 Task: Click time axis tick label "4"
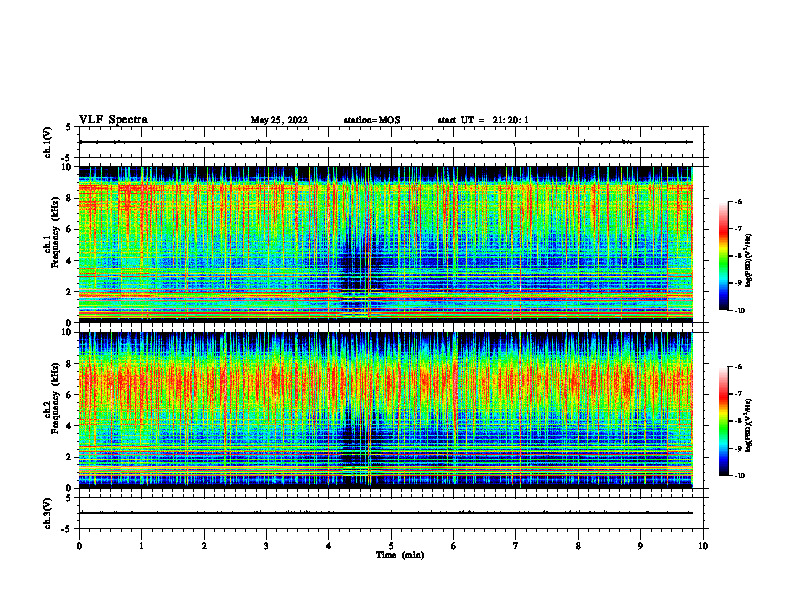(x=329, y=546)
